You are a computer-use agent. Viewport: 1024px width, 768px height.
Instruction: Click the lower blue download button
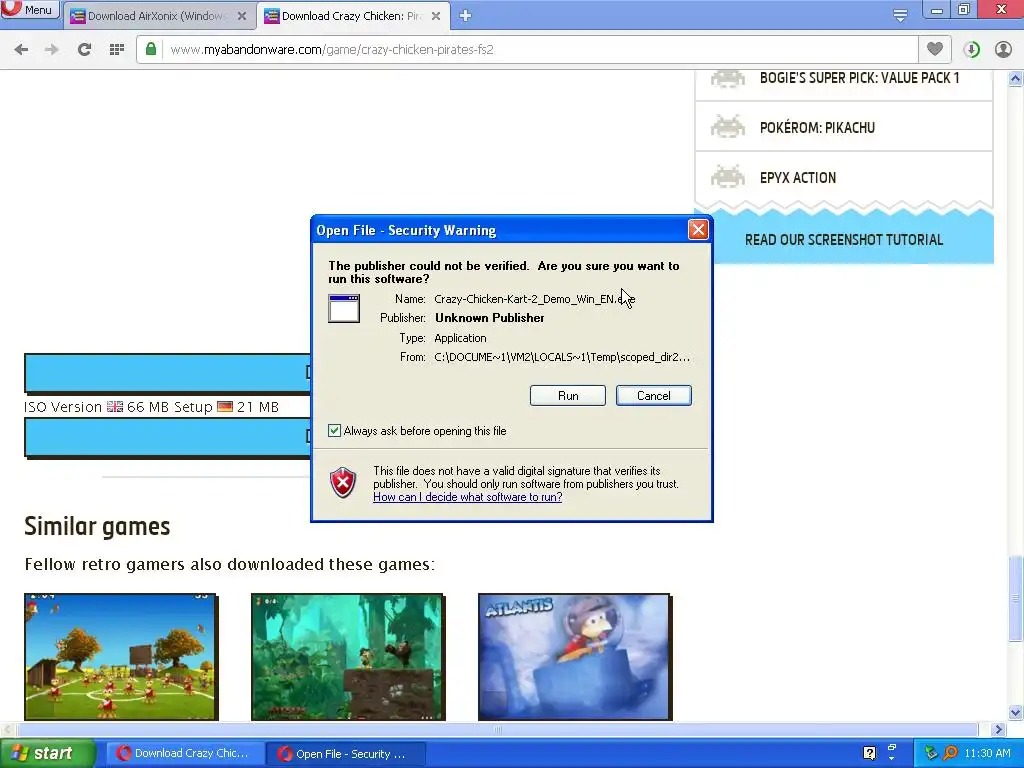[168, 436]
